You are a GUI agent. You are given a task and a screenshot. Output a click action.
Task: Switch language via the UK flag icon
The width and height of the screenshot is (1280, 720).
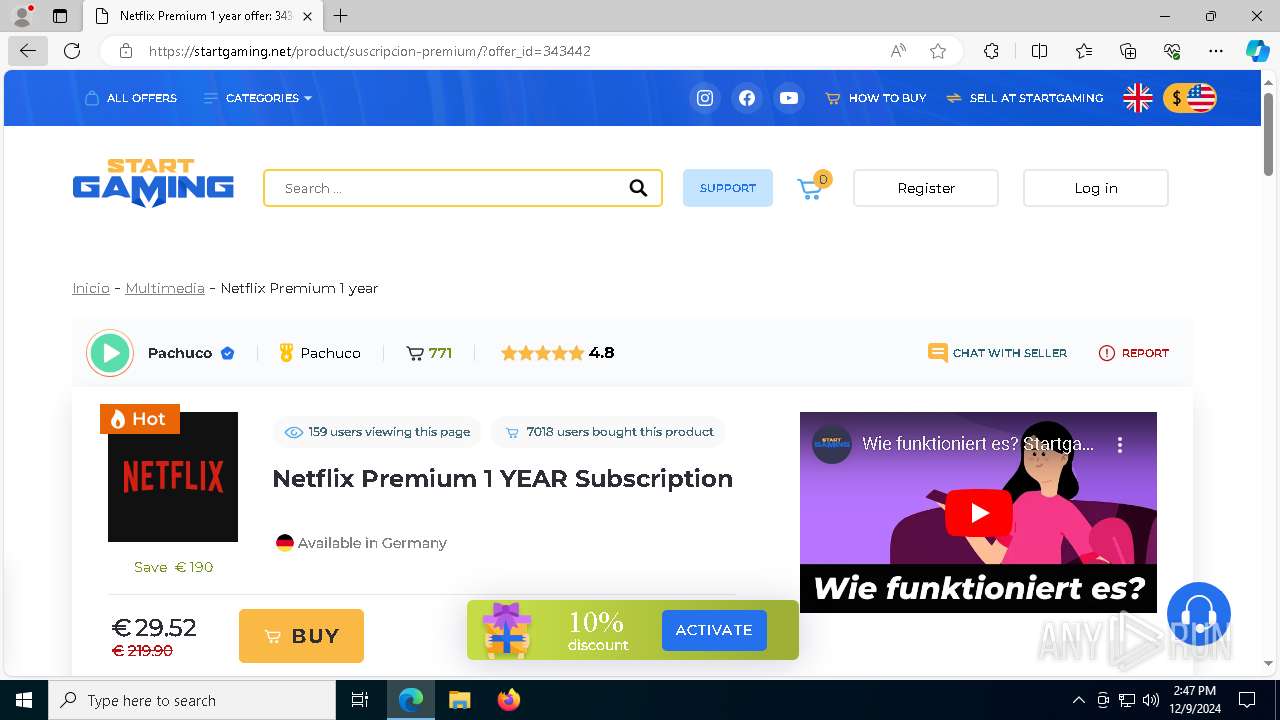tap(1138, 98)
